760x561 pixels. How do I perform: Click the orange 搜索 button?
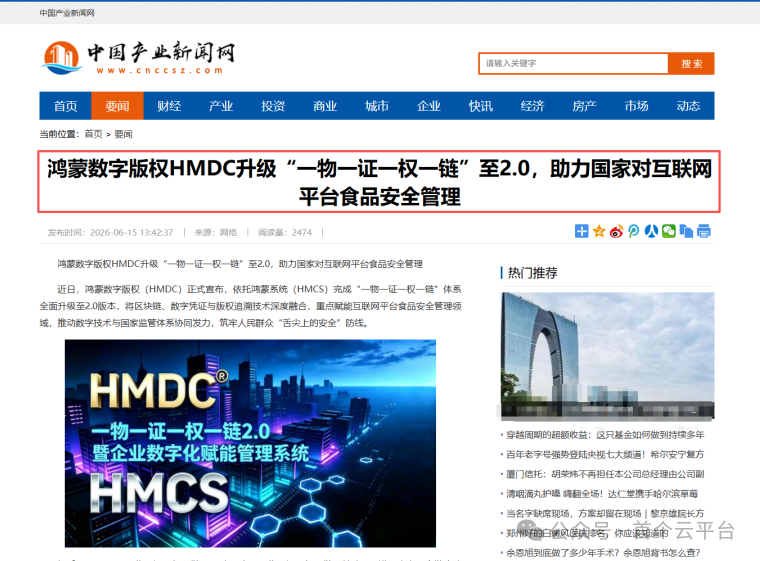[691, 64]
